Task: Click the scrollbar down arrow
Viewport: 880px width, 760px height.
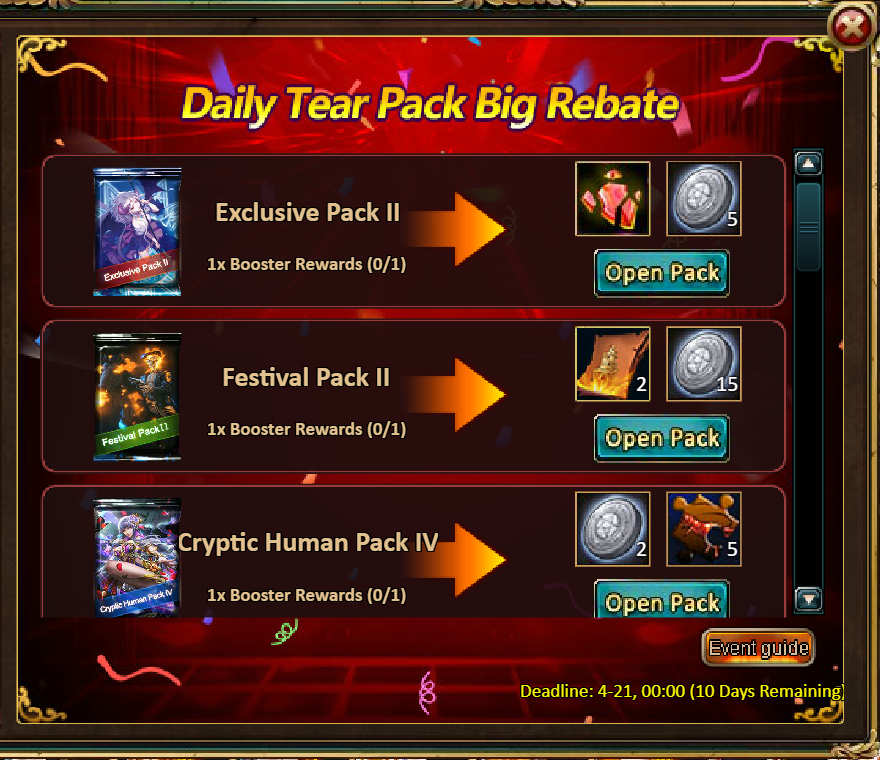Action: (x=808, y=599)
